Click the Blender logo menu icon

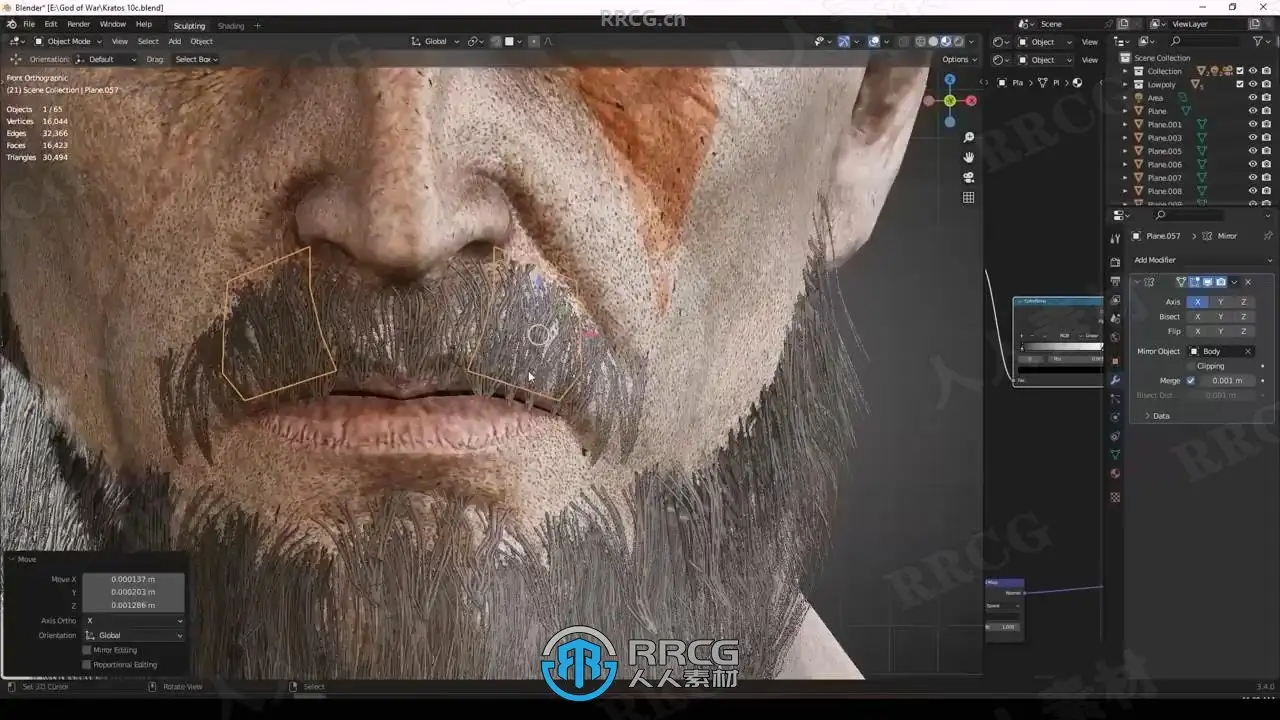pyautogui.click(x=10, y=24)
